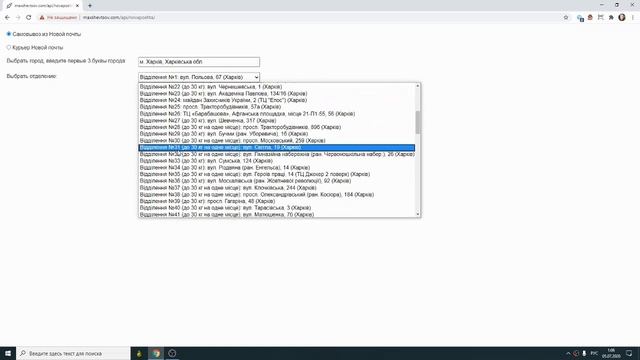The width and height of the screenshot is (640, 360).
Task: Choose Відділення №39 просп. Гагаріна, 48
Action: click(x=277, y=201)
